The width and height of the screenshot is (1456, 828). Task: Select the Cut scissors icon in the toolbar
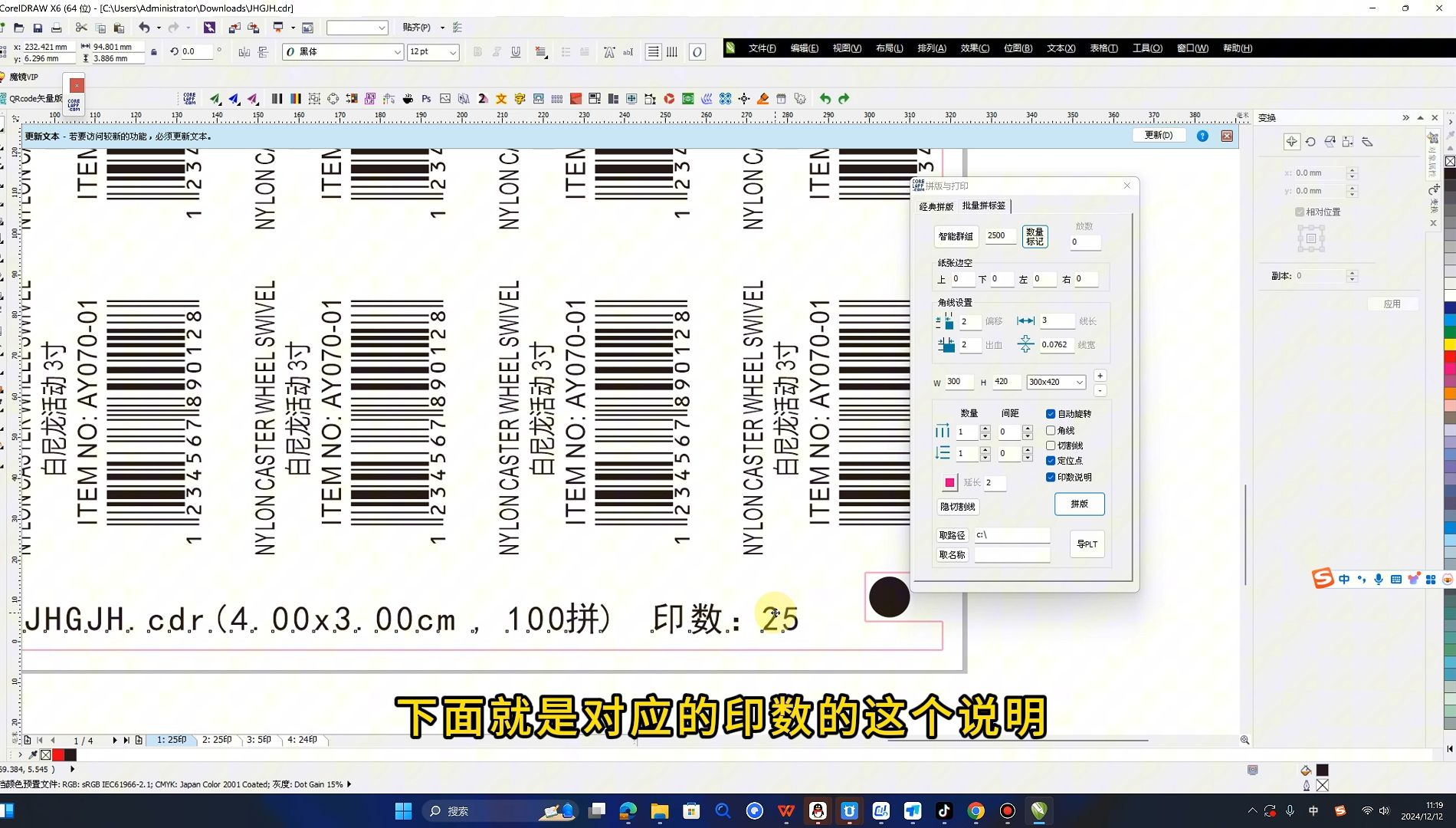click(x=81, y=27)
